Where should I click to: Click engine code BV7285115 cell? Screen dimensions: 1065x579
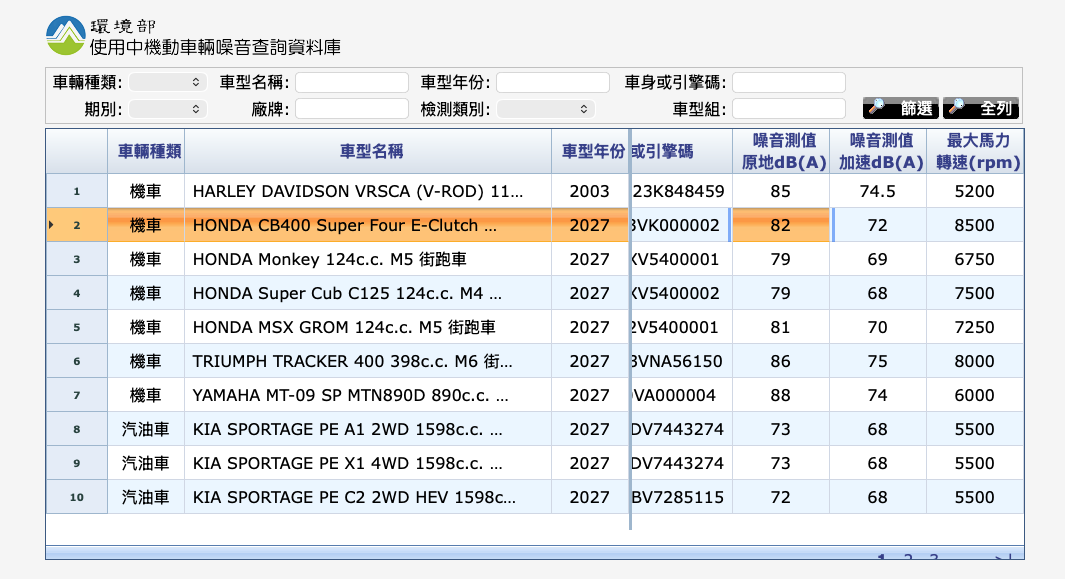(681, 497)
